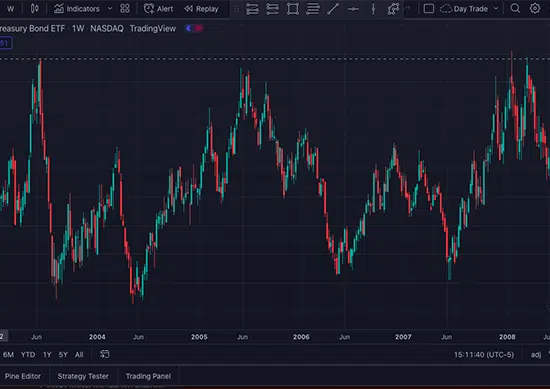Select the Rectangle drawing tool
Viewport: 550px width, 389px height.
[293, 9]
